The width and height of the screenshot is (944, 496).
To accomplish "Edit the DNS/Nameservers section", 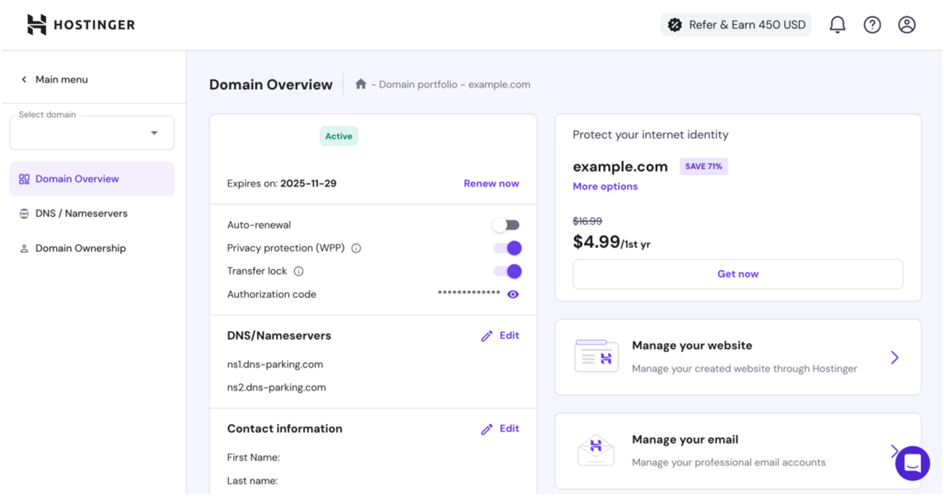I will (500, 336).
